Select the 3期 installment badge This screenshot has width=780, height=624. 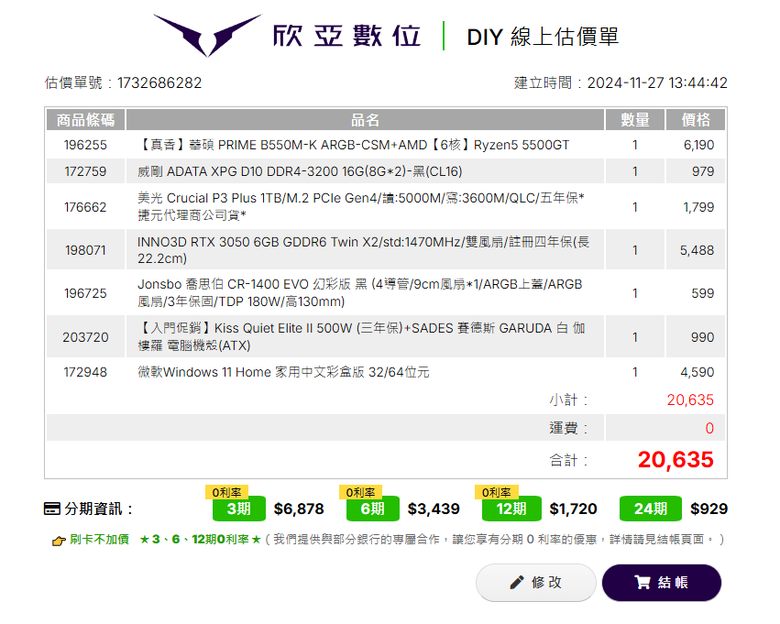pyautogui.click(x=239, y=509)
